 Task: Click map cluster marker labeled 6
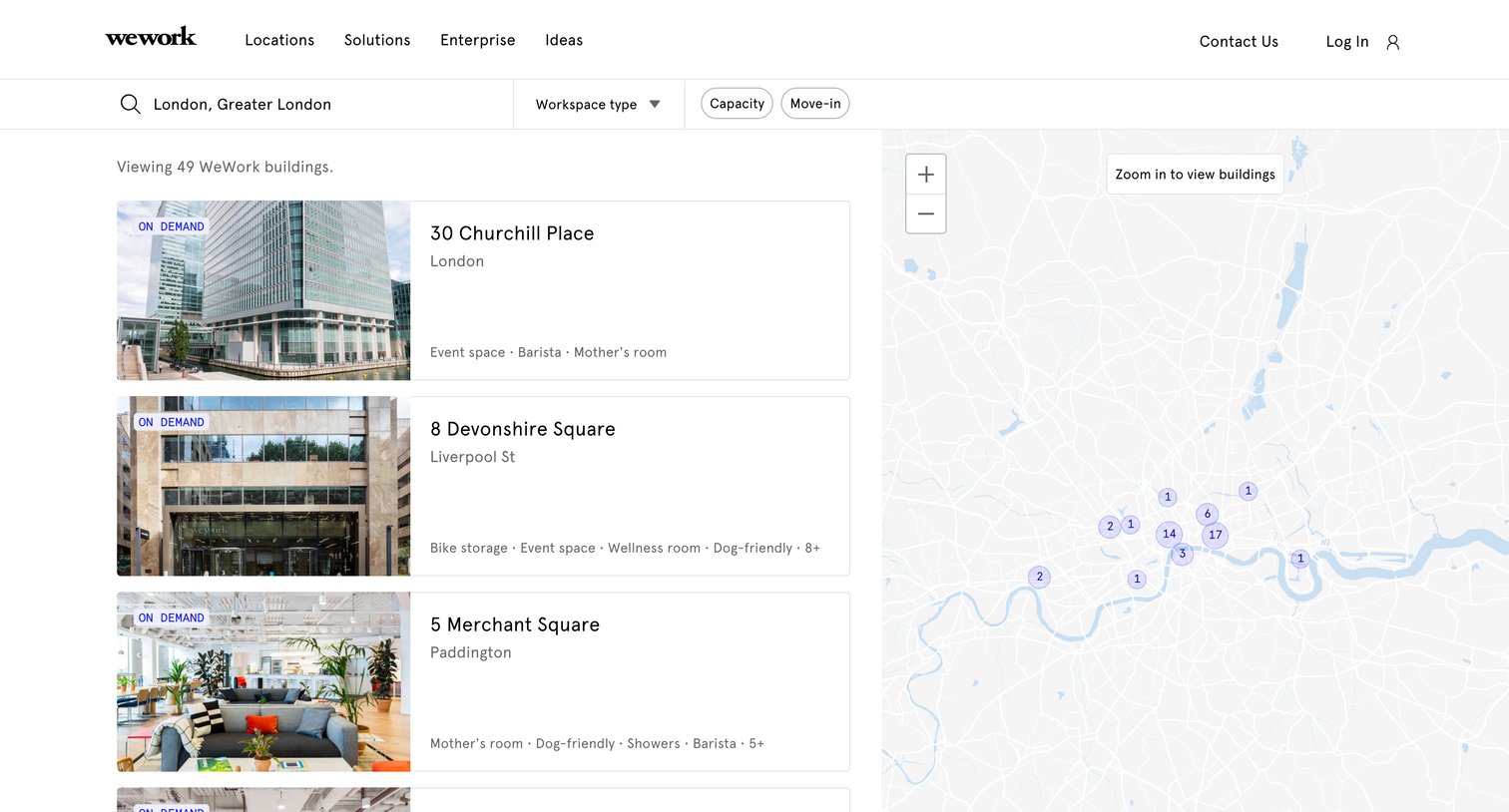pos(1208,515)
